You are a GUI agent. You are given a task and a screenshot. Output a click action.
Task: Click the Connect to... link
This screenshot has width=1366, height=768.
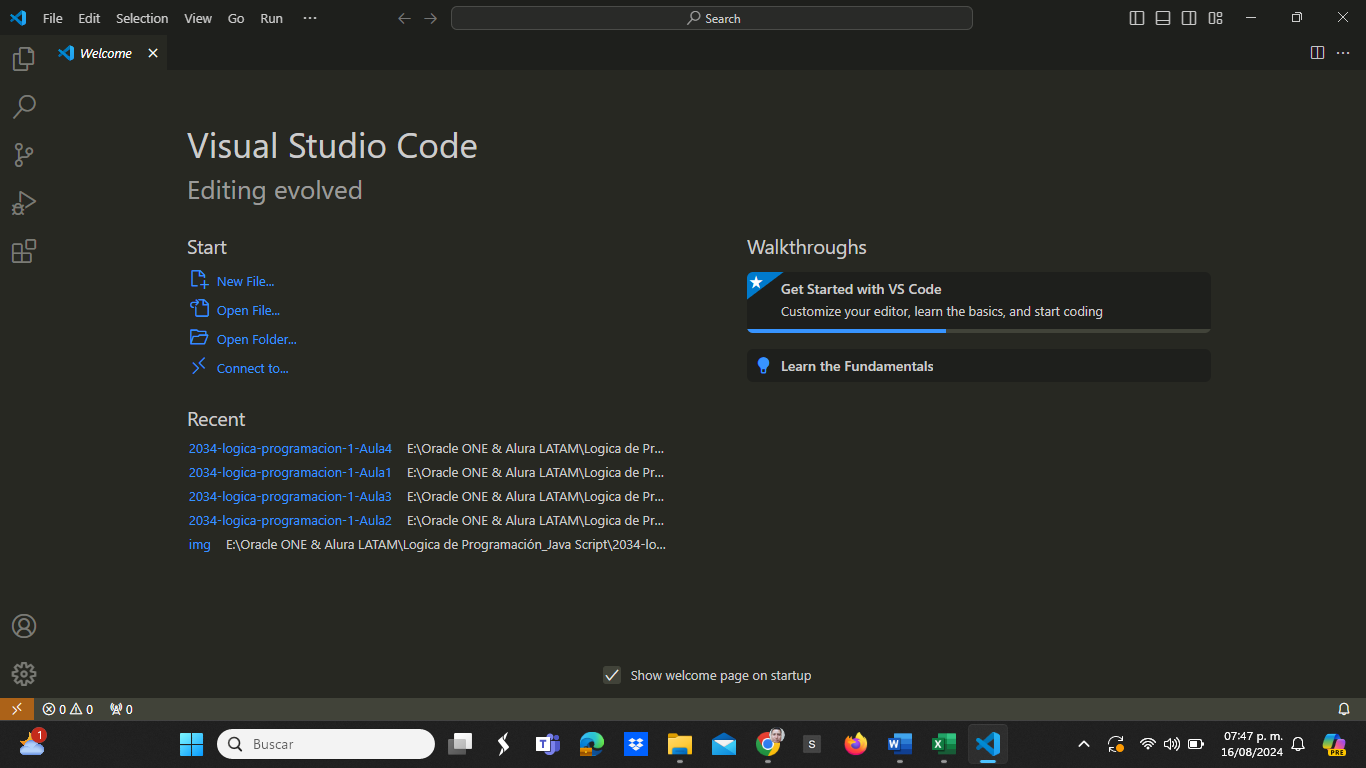point(239,368)
